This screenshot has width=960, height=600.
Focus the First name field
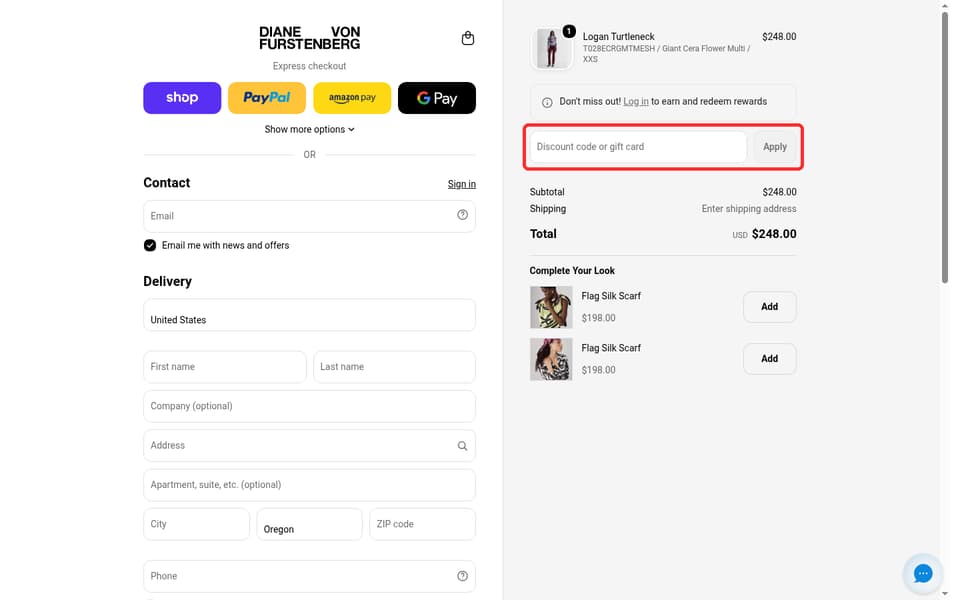(225, 367)
